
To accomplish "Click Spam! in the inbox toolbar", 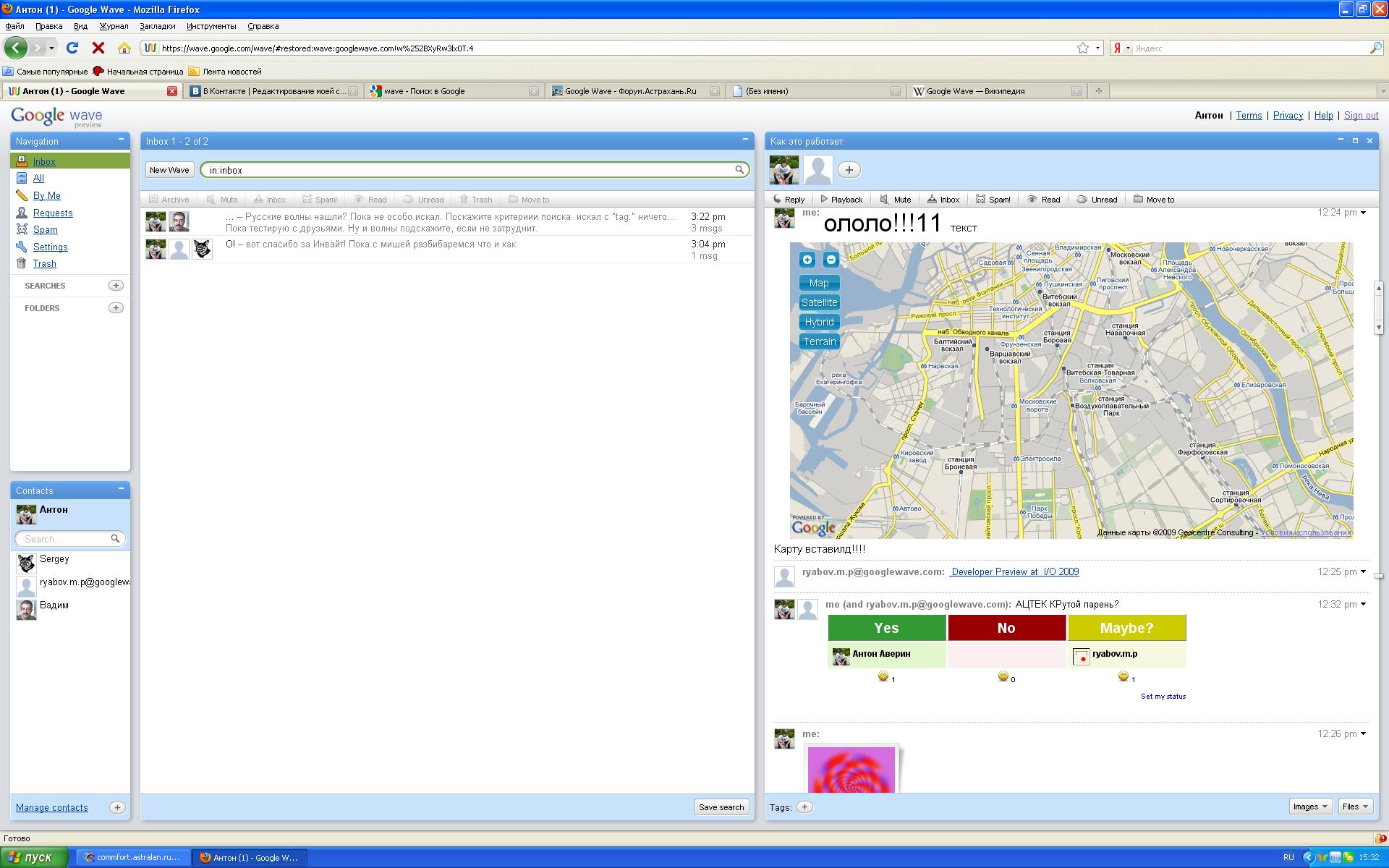I will point(319,200).
